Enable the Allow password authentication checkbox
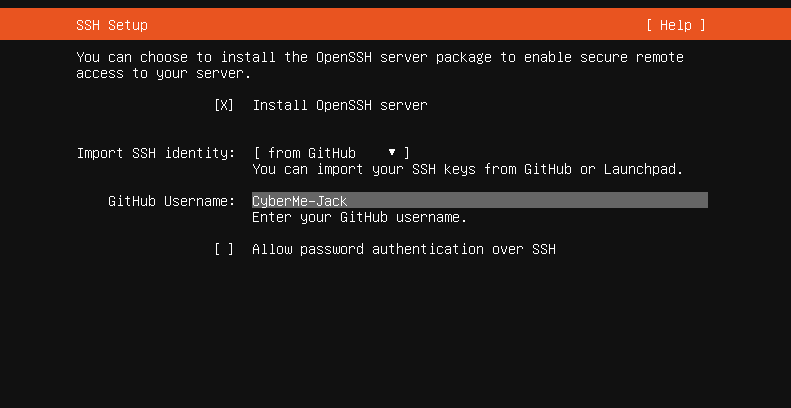Viewport: 791px width, 408px height. pos(224,249)
